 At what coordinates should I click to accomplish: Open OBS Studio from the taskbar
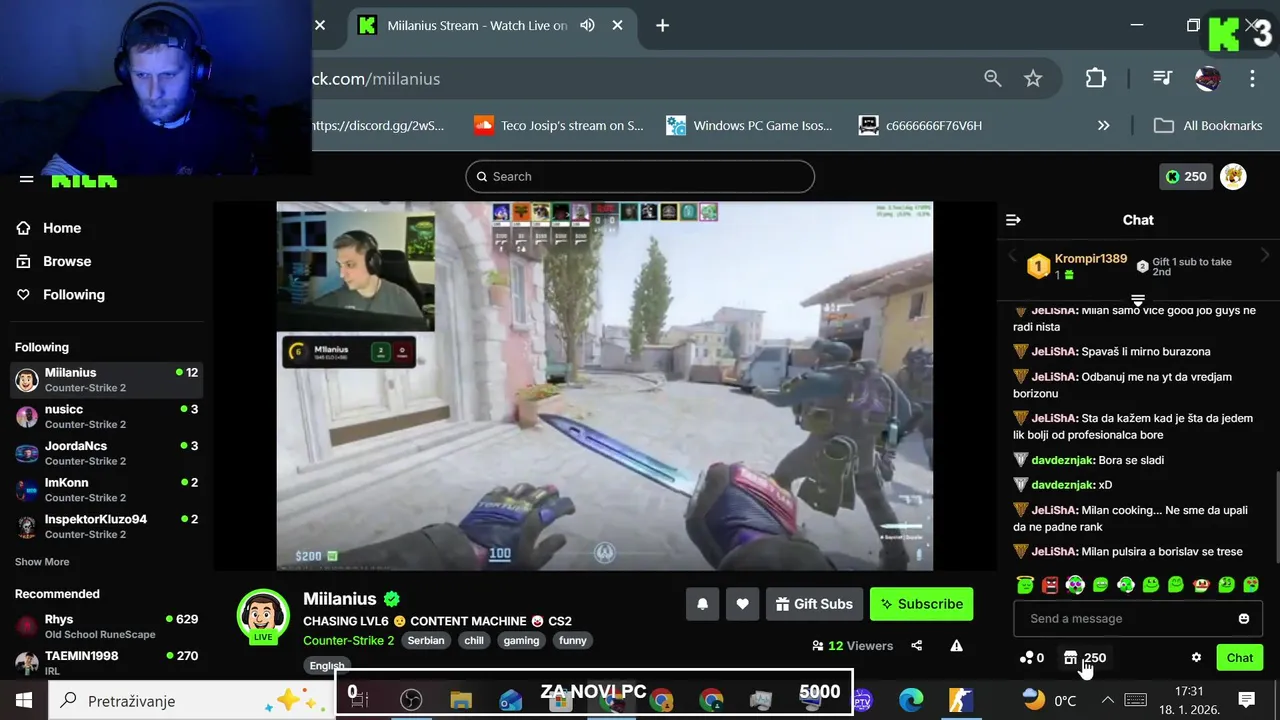pyautogui.click(x=411, y=700)
